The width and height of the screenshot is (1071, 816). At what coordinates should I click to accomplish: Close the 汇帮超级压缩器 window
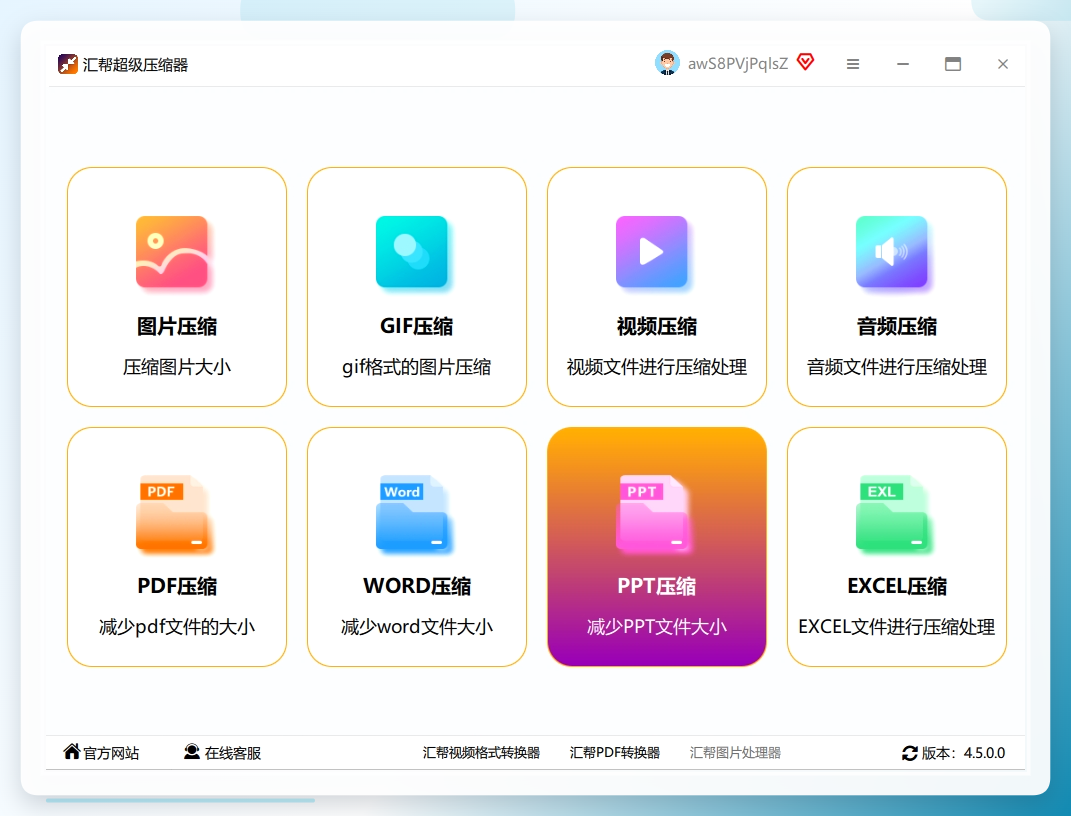(x=1003, y=64)
